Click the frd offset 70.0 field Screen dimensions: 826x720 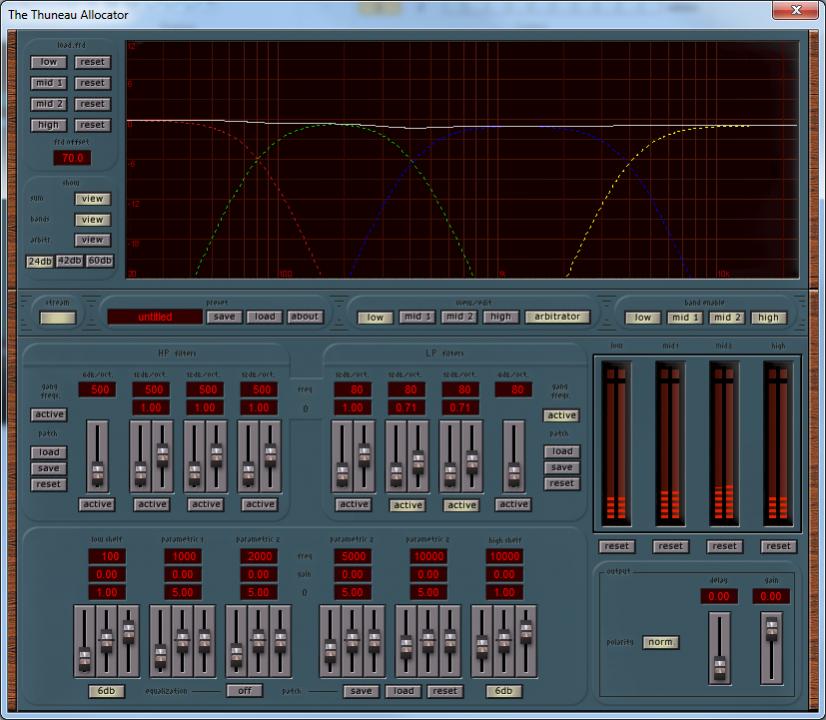click(72, 157)
